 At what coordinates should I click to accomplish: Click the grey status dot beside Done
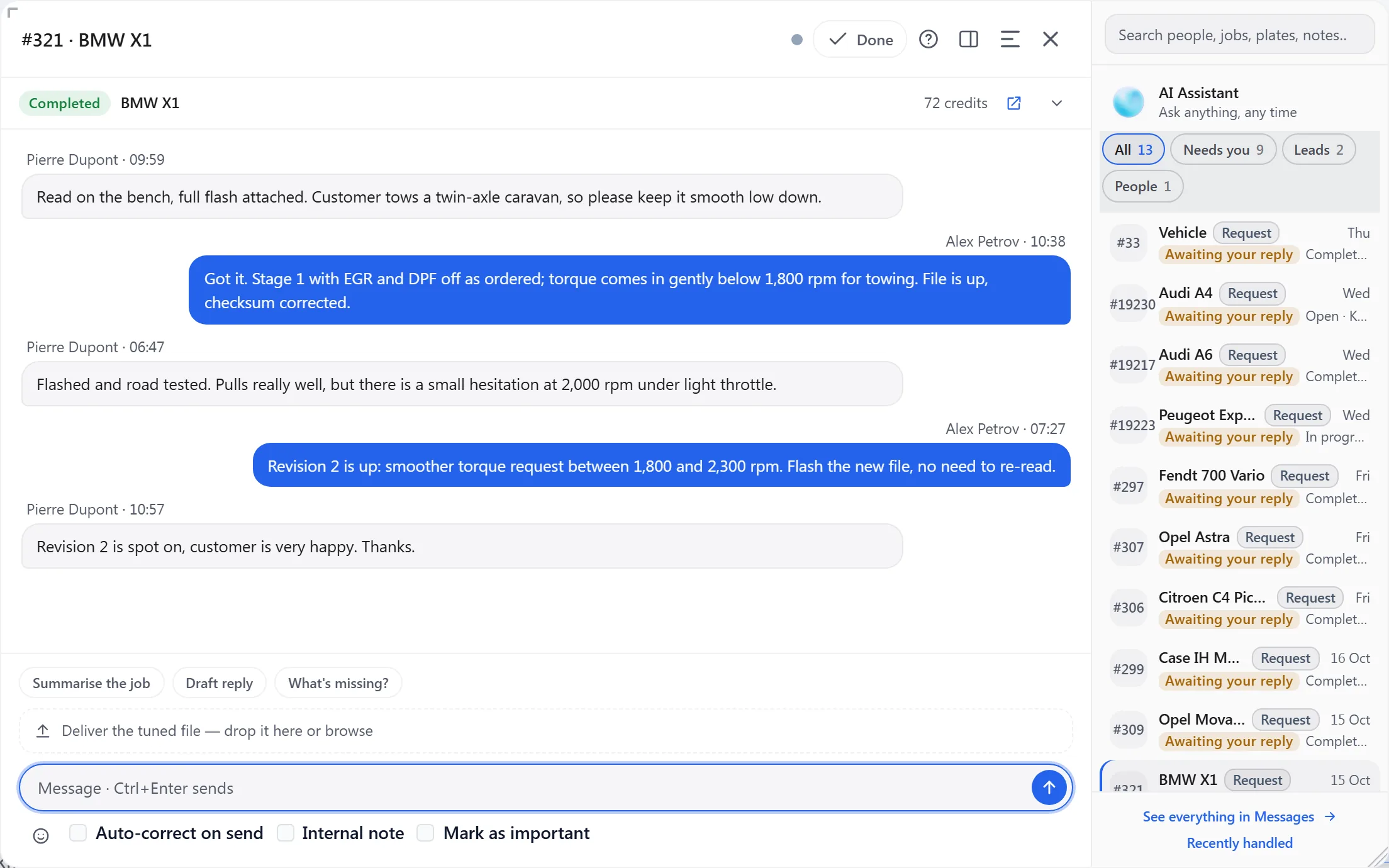coord(796,40)
